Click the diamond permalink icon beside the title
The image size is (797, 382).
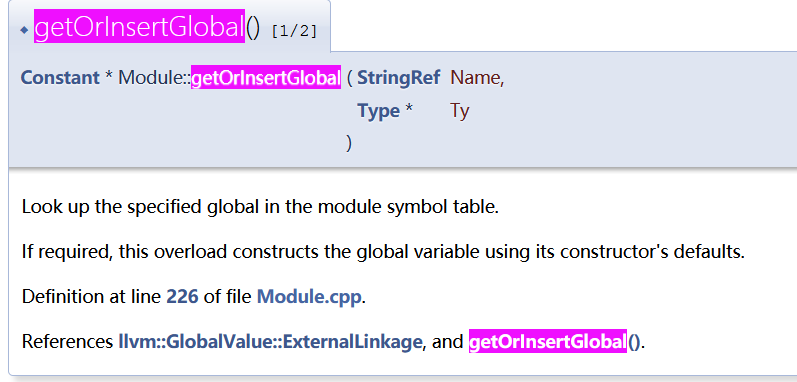pos(24,30)
